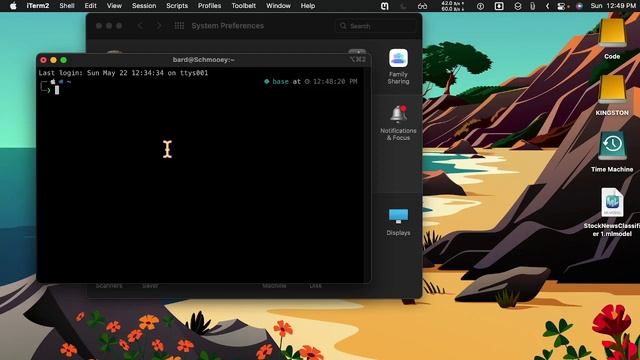Click the forward arrow in System Preferences
640x360 pixels.
159,26
